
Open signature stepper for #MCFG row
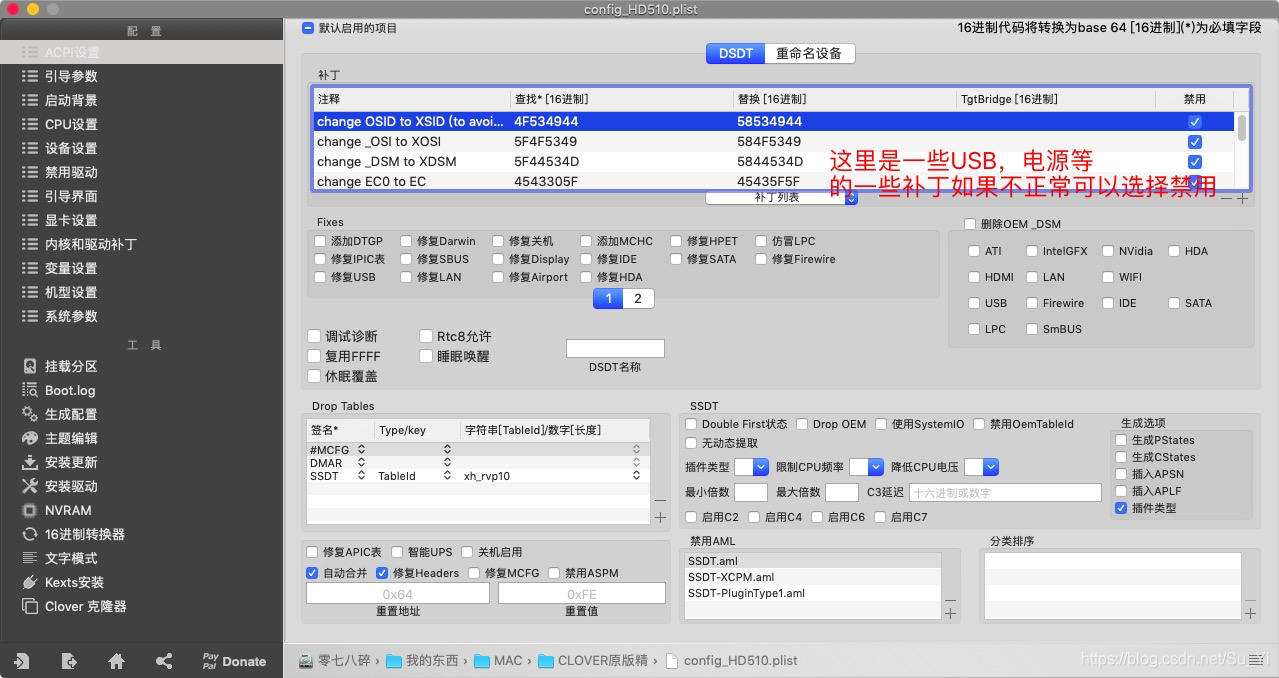361,450
